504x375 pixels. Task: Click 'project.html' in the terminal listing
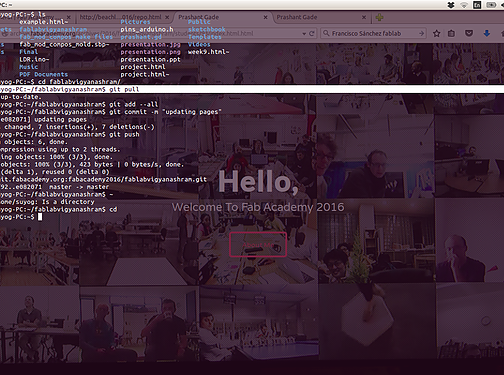[x=143, y=67]
